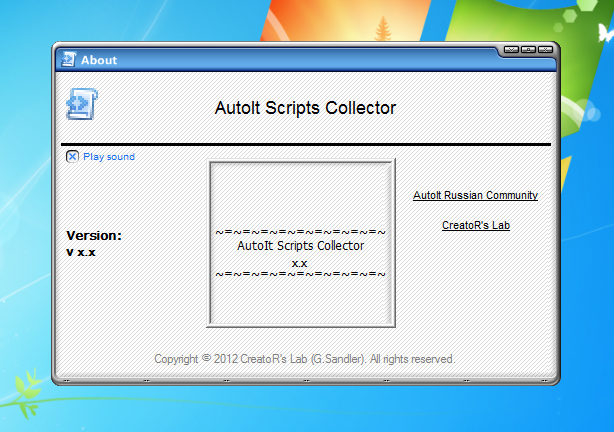Minimize the About window
The image size is (614, 432).
pyautogui.click(x=511, y=50)
